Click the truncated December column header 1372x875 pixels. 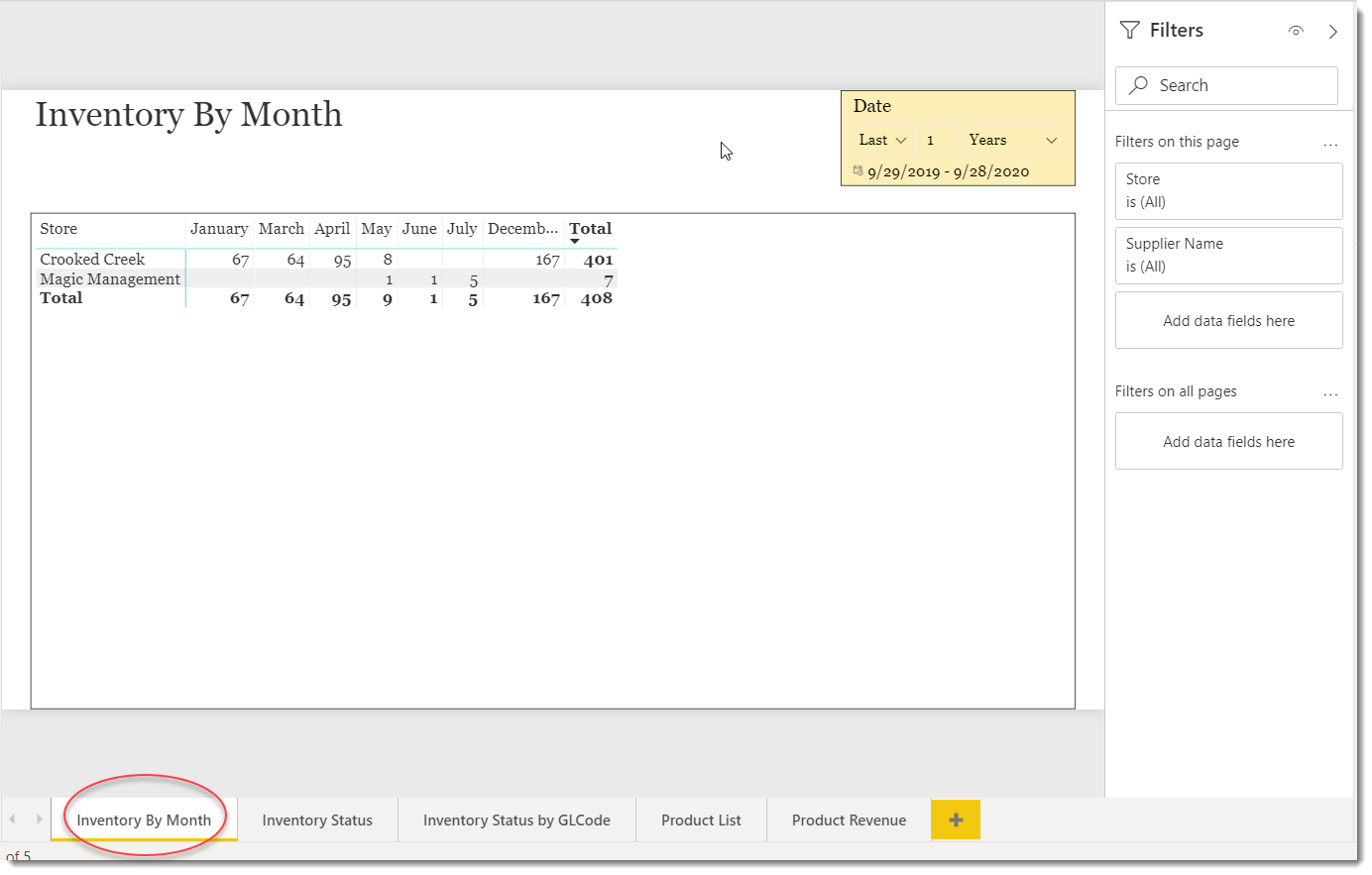click(522, 229)
